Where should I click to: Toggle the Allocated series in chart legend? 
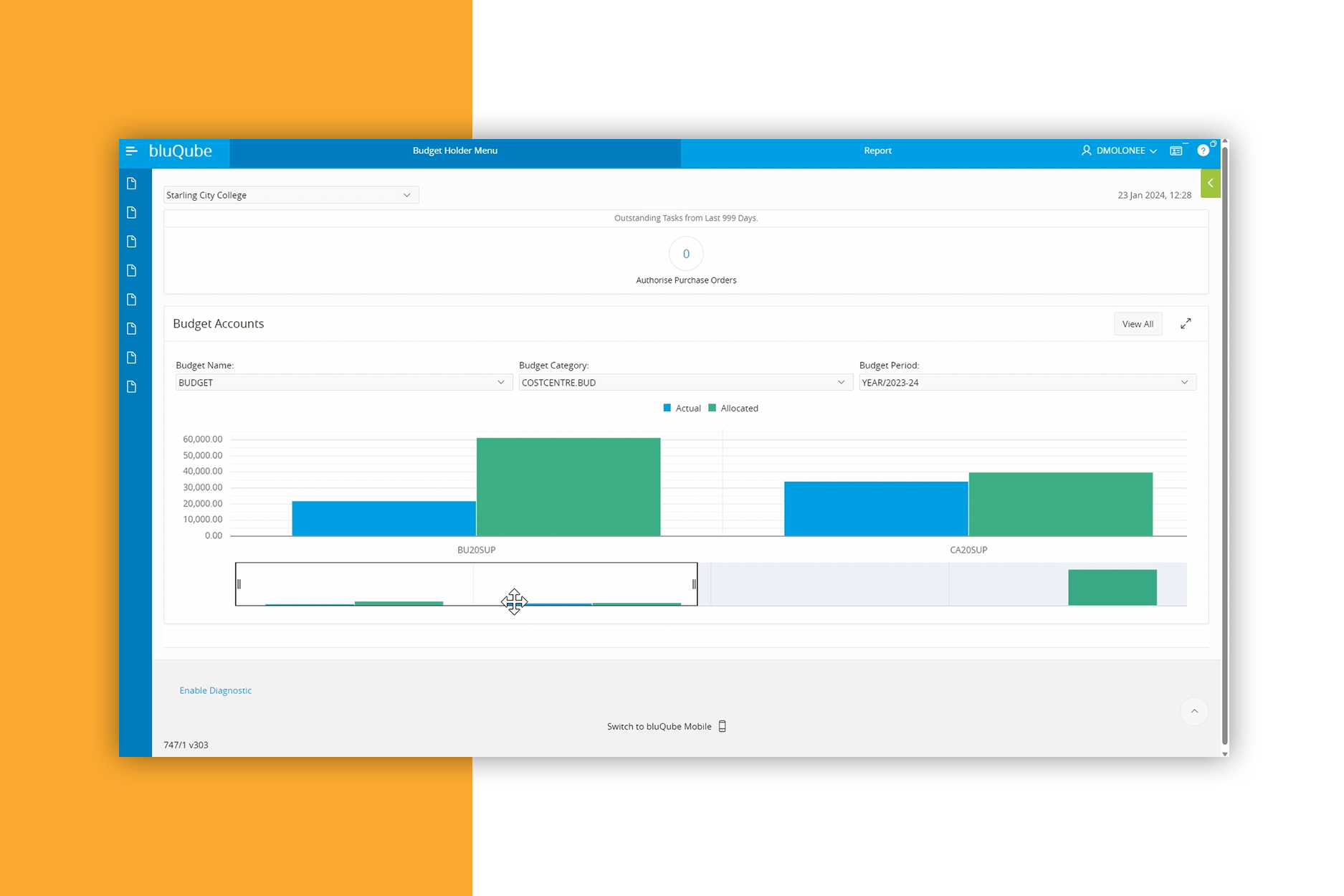pyautogui.click(x=733, y=409)
